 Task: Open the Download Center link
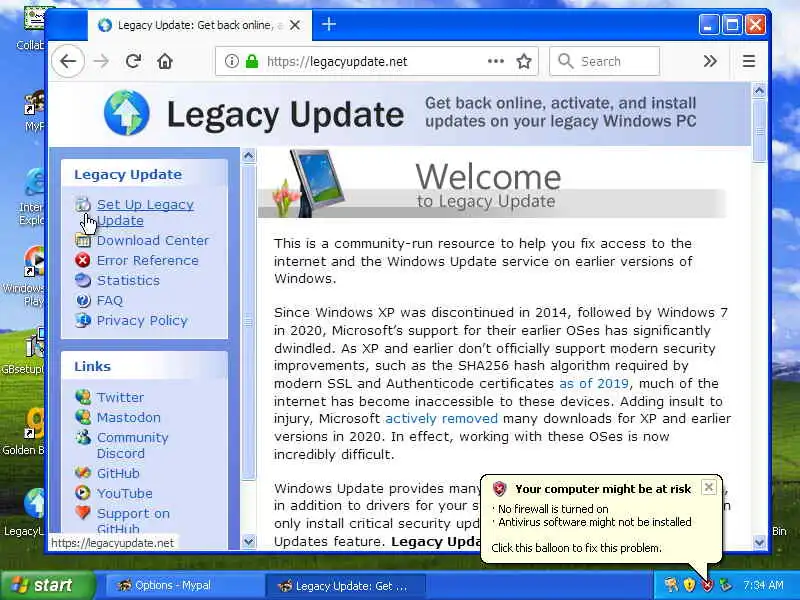click(x=153, y=240)
